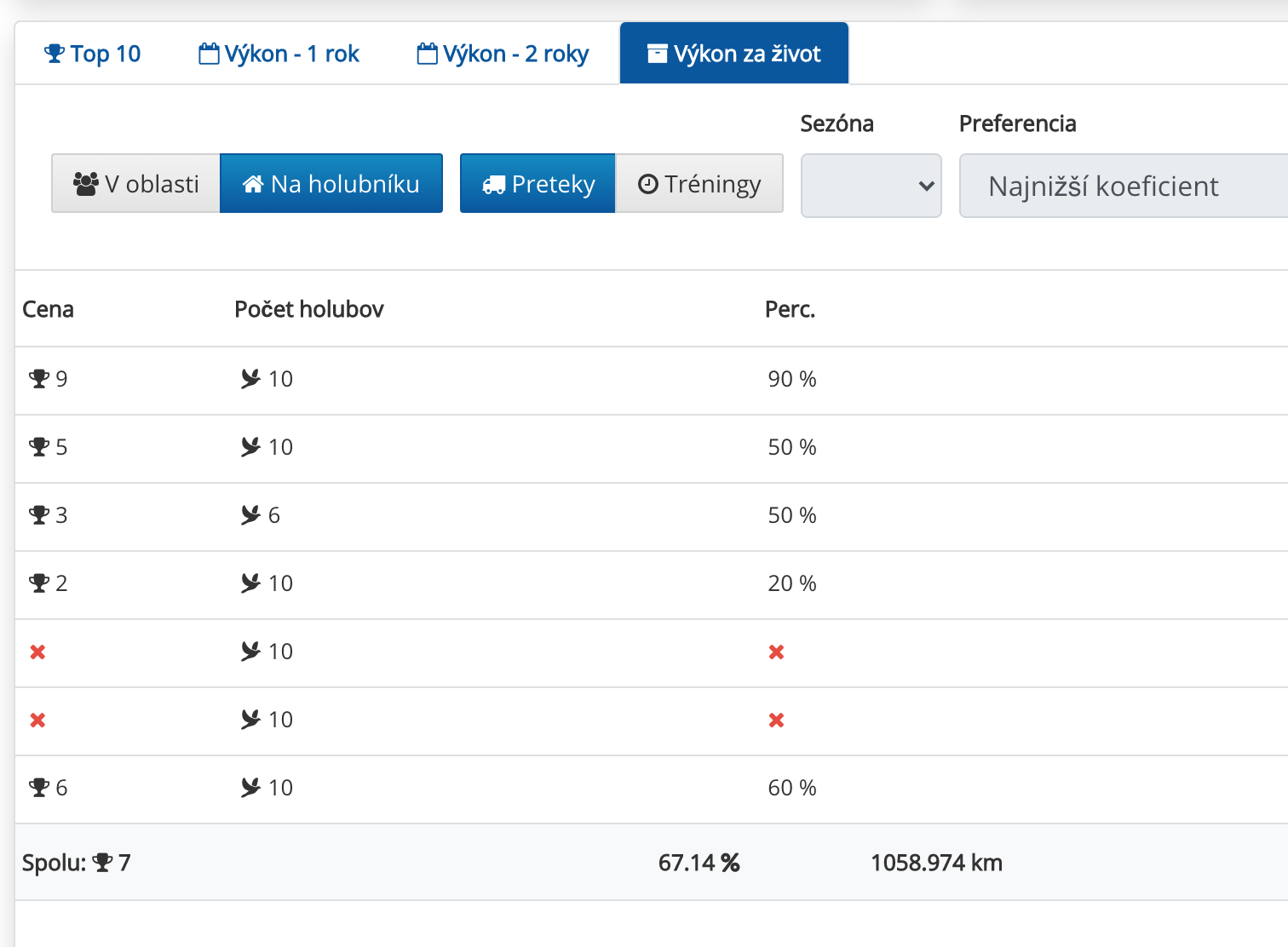
Task: Click the people group icon in V oblasti
Action: click(86, 184)
